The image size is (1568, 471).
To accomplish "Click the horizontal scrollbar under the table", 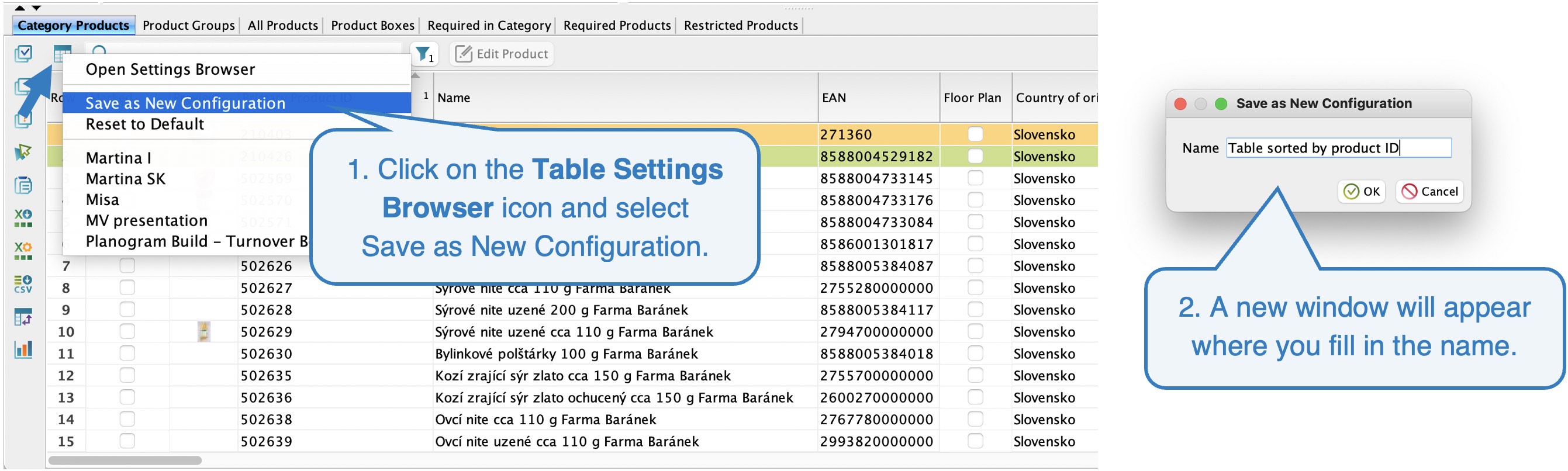I will click(125, 460).
